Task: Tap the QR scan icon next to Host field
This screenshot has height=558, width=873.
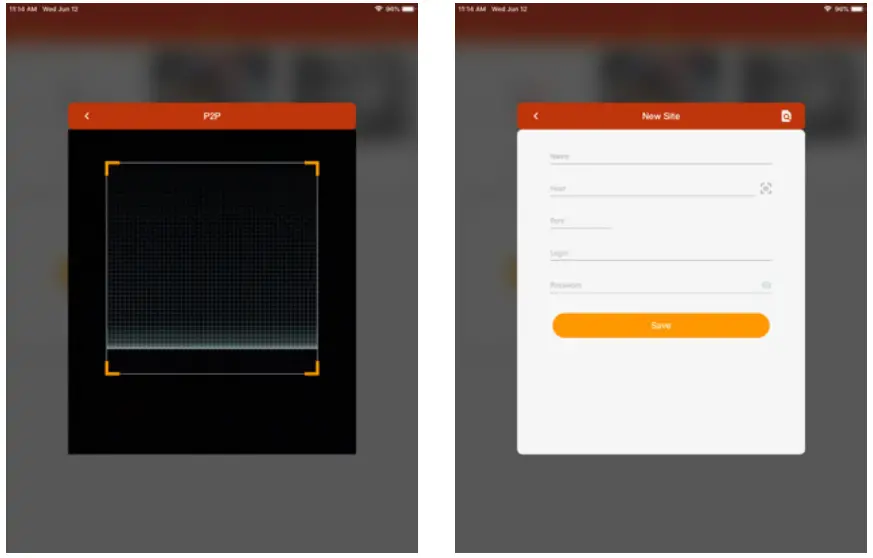Action: pos(766,189)
